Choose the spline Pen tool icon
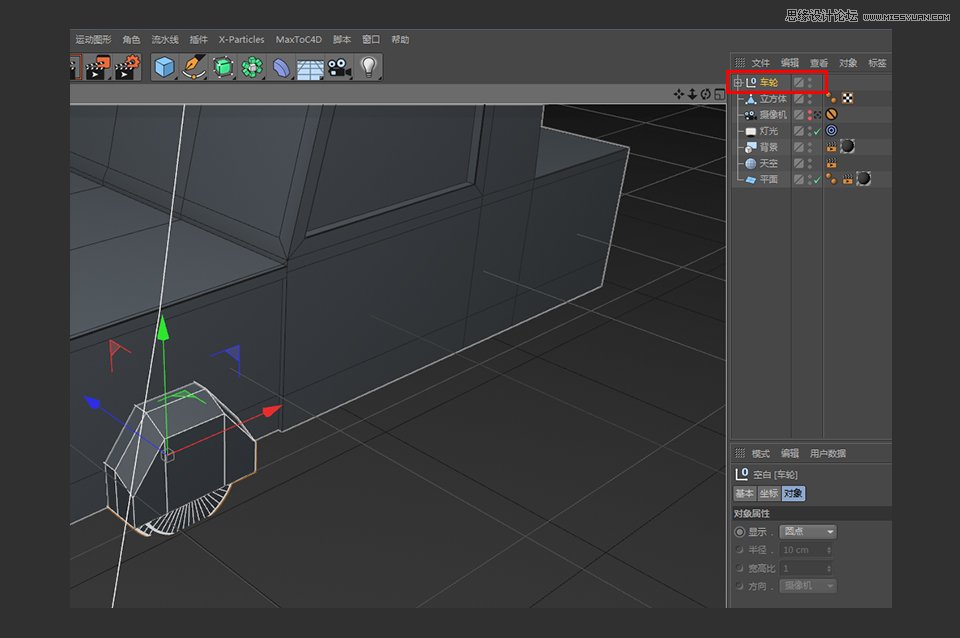The image size is (960, 638). coord(192,67)
